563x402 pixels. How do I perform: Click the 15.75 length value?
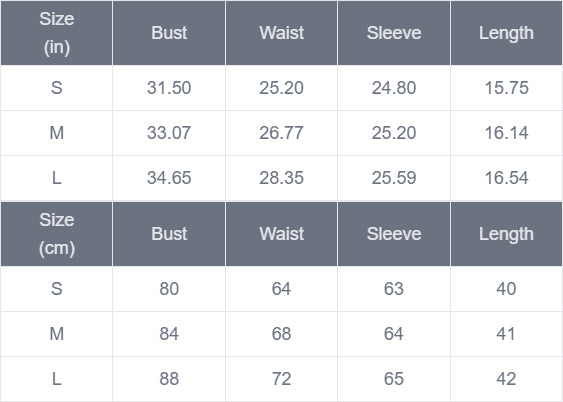coord(506,88)
